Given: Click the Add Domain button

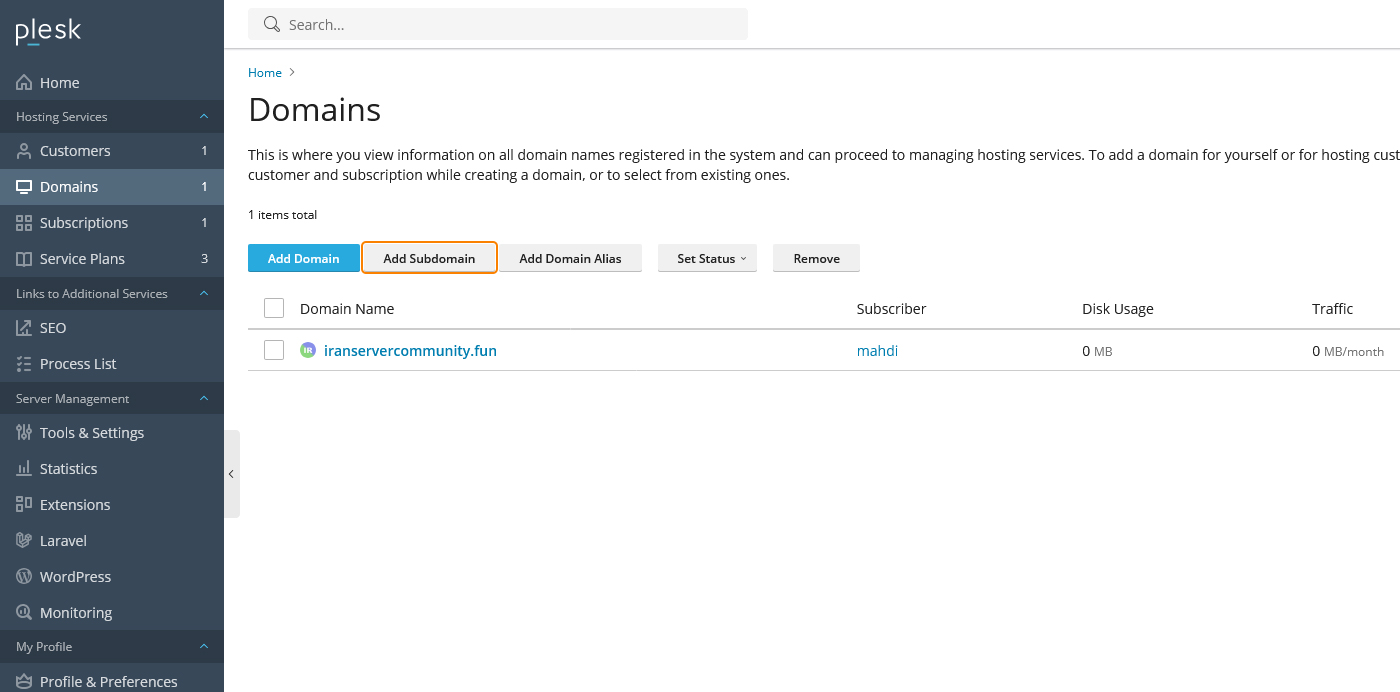Looking at the screenshot, I should pyautogui.click(x=304, y=257).
